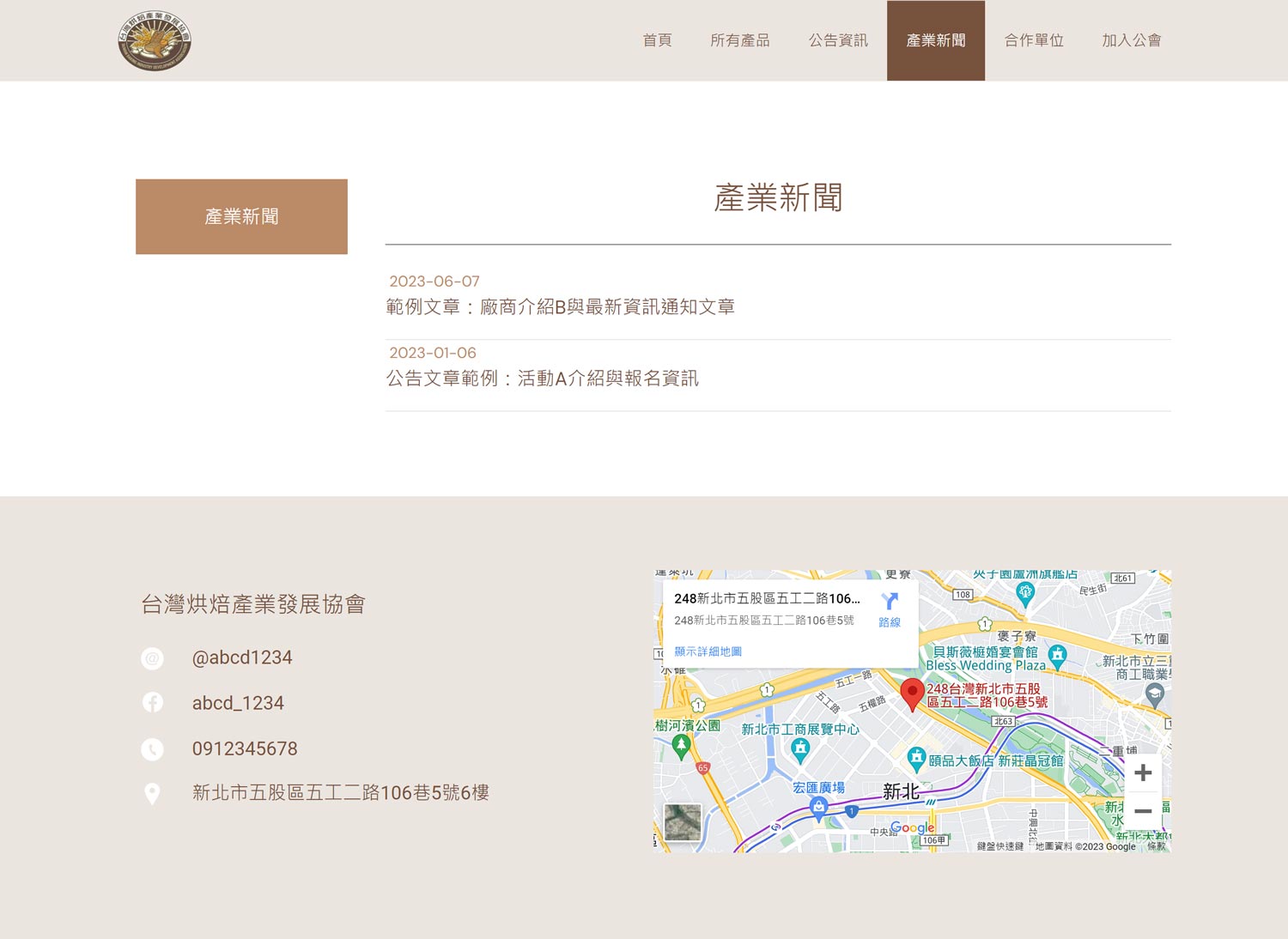This screenshot has width=1288, height=939.
Task: Click the 0912345678 phone number
Action: pos(245,749)
